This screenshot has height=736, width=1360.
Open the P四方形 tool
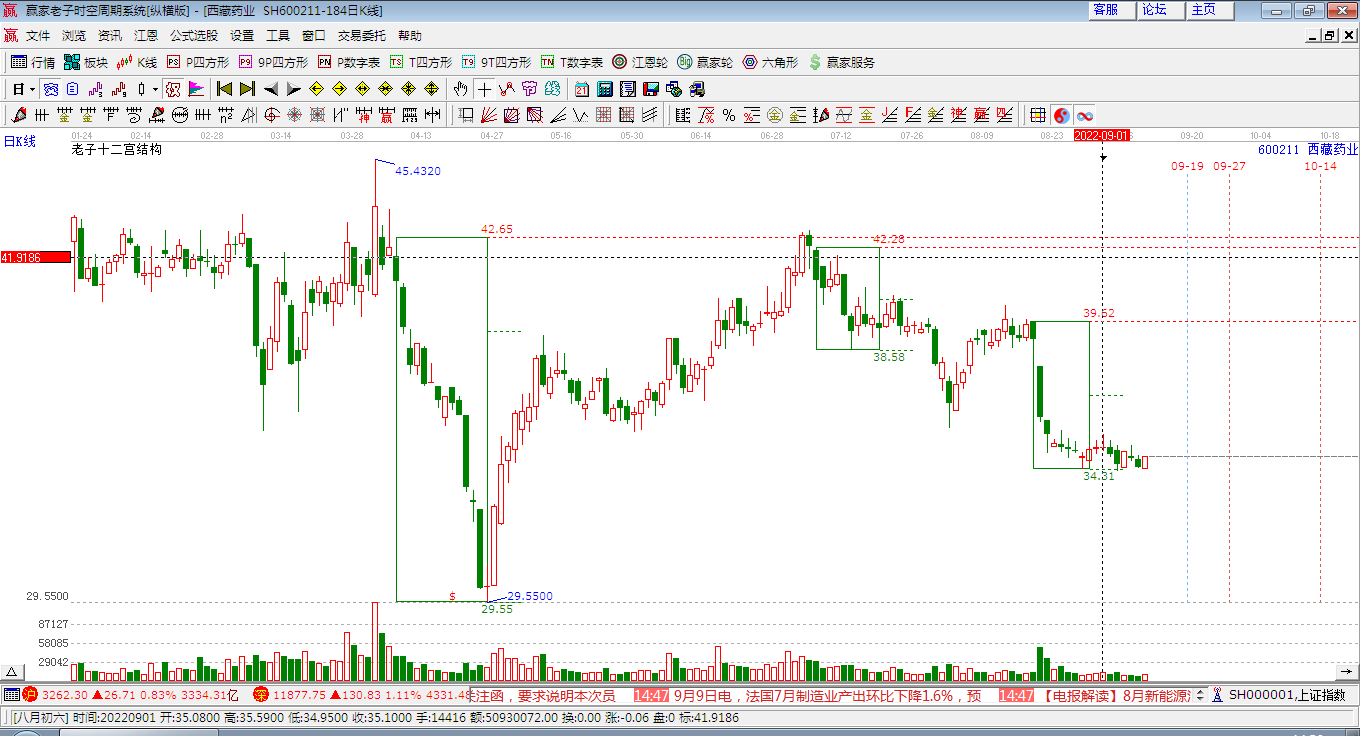[198, 62]
